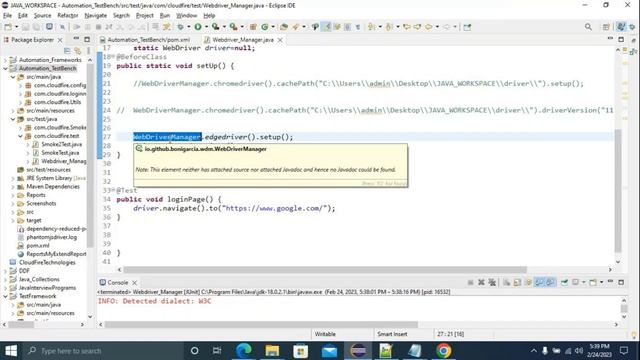
Task: Switch to the Java perspective icon
Action: [x=621, y=27]
